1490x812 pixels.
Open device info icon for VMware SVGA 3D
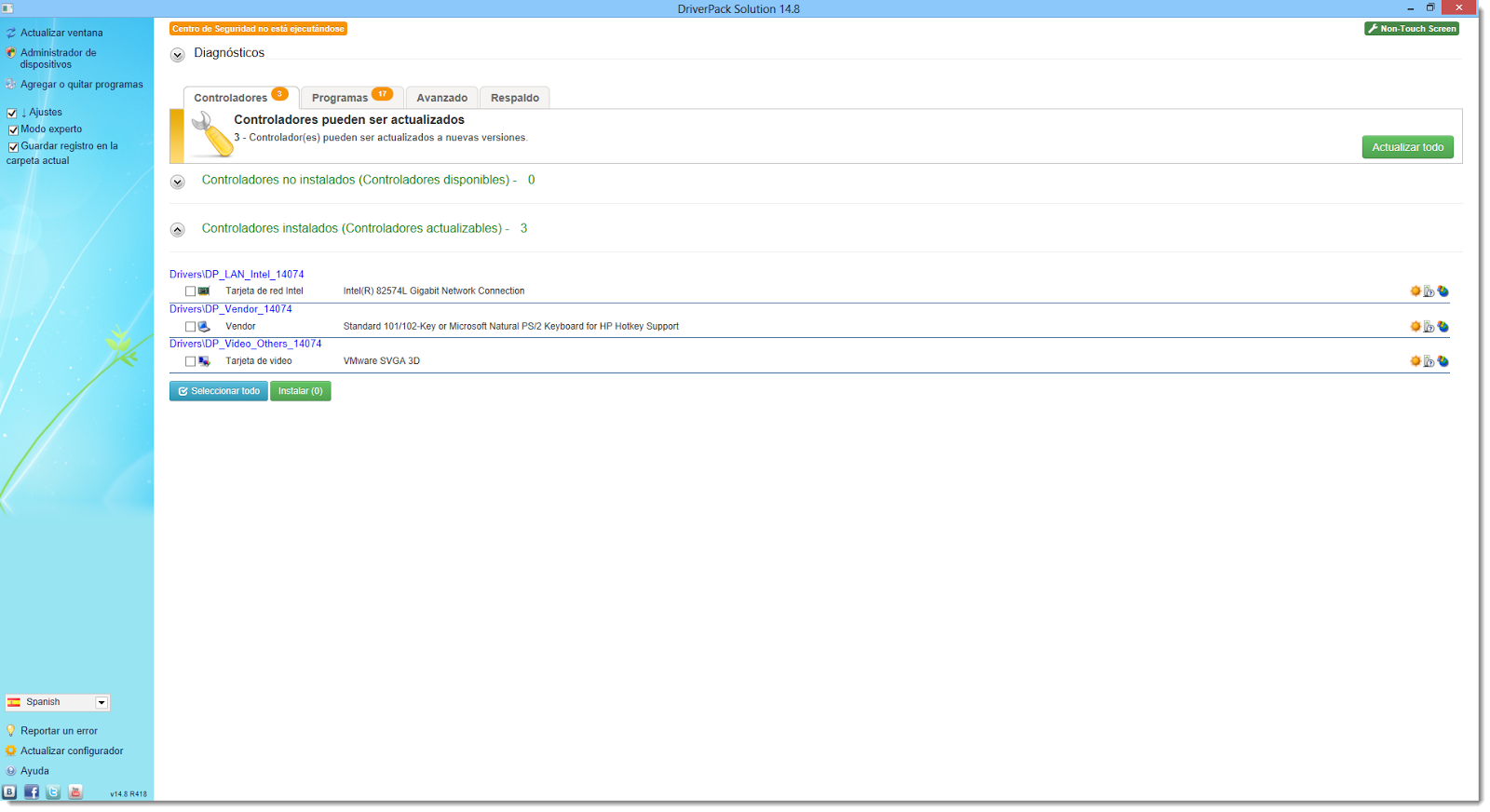(x=1429, y=361)
